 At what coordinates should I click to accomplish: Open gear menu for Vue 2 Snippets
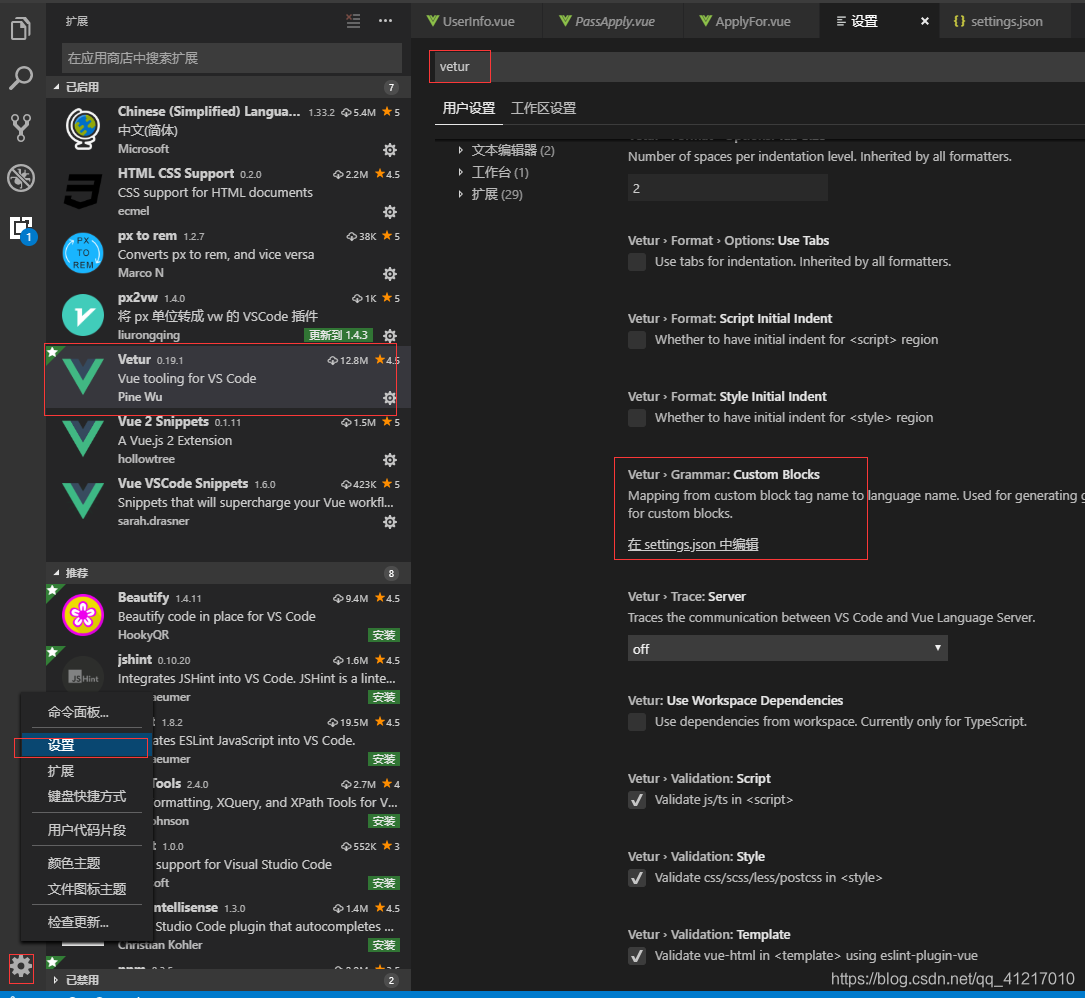pyautogui.click(x=390, y=460)
